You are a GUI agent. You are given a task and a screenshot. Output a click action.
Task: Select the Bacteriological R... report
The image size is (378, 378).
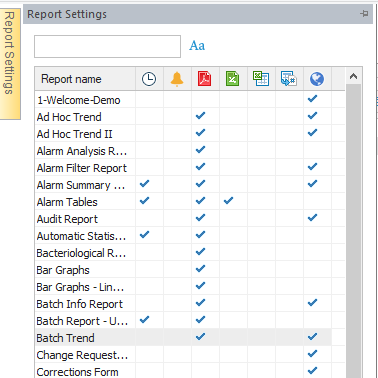click(81, 253)
